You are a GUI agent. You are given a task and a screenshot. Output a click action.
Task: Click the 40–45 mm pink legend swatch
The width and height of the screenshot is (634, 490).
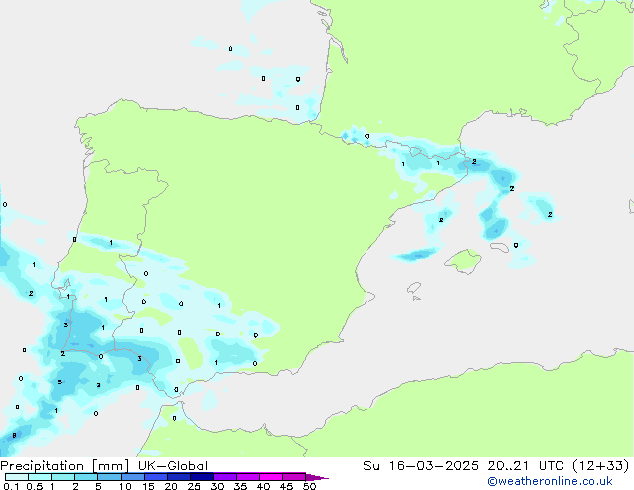point(271,477)
